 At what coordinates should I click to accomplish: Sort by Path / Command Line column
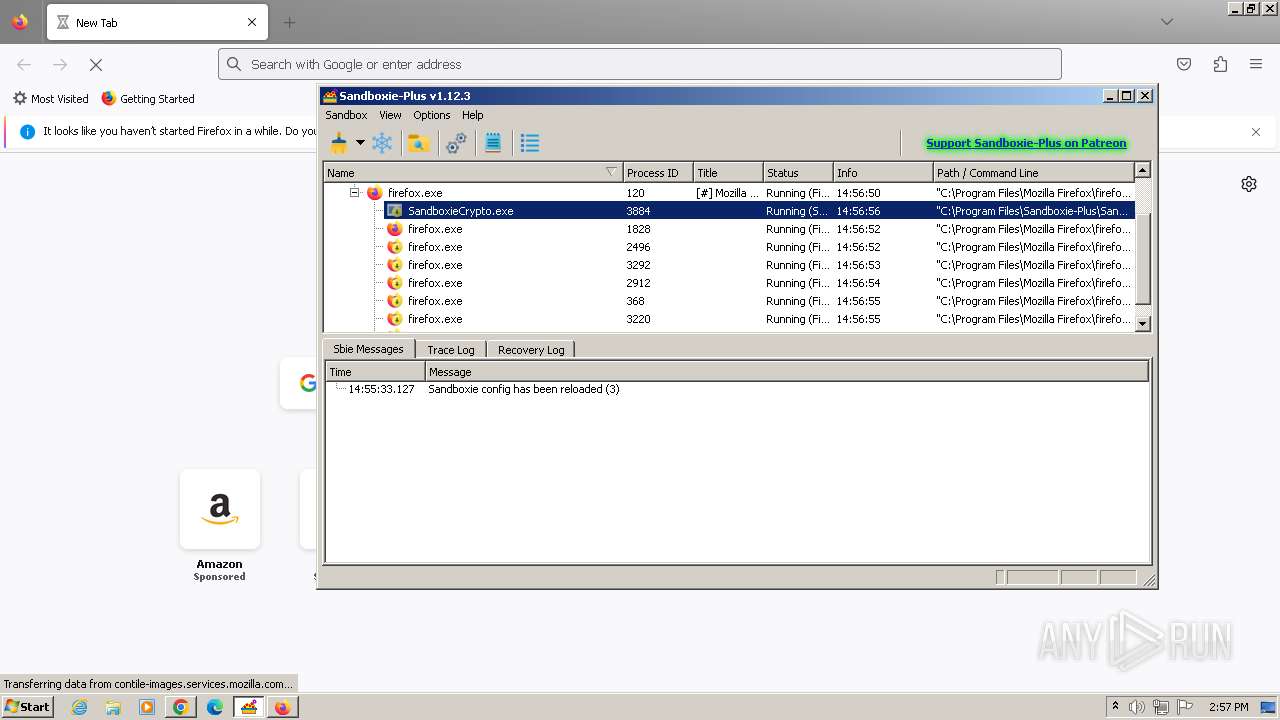pos(1033,172)
